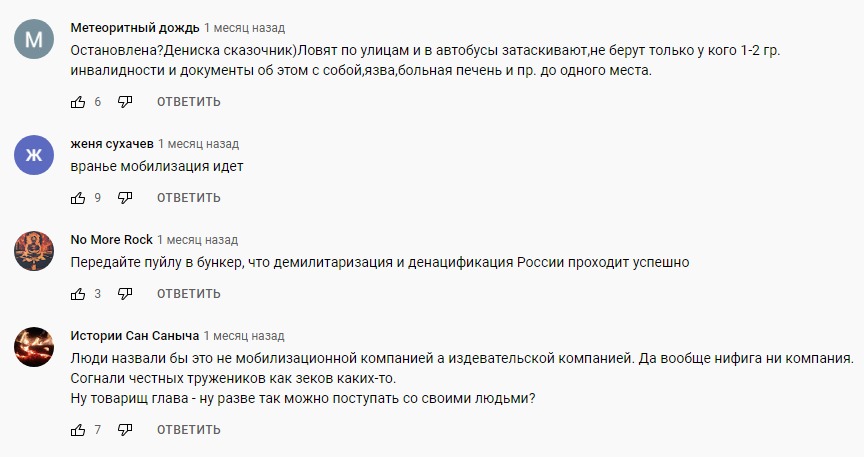Like the Метеоритный дождь comment
Screen dimensions: 864x457
coord(78,102)
